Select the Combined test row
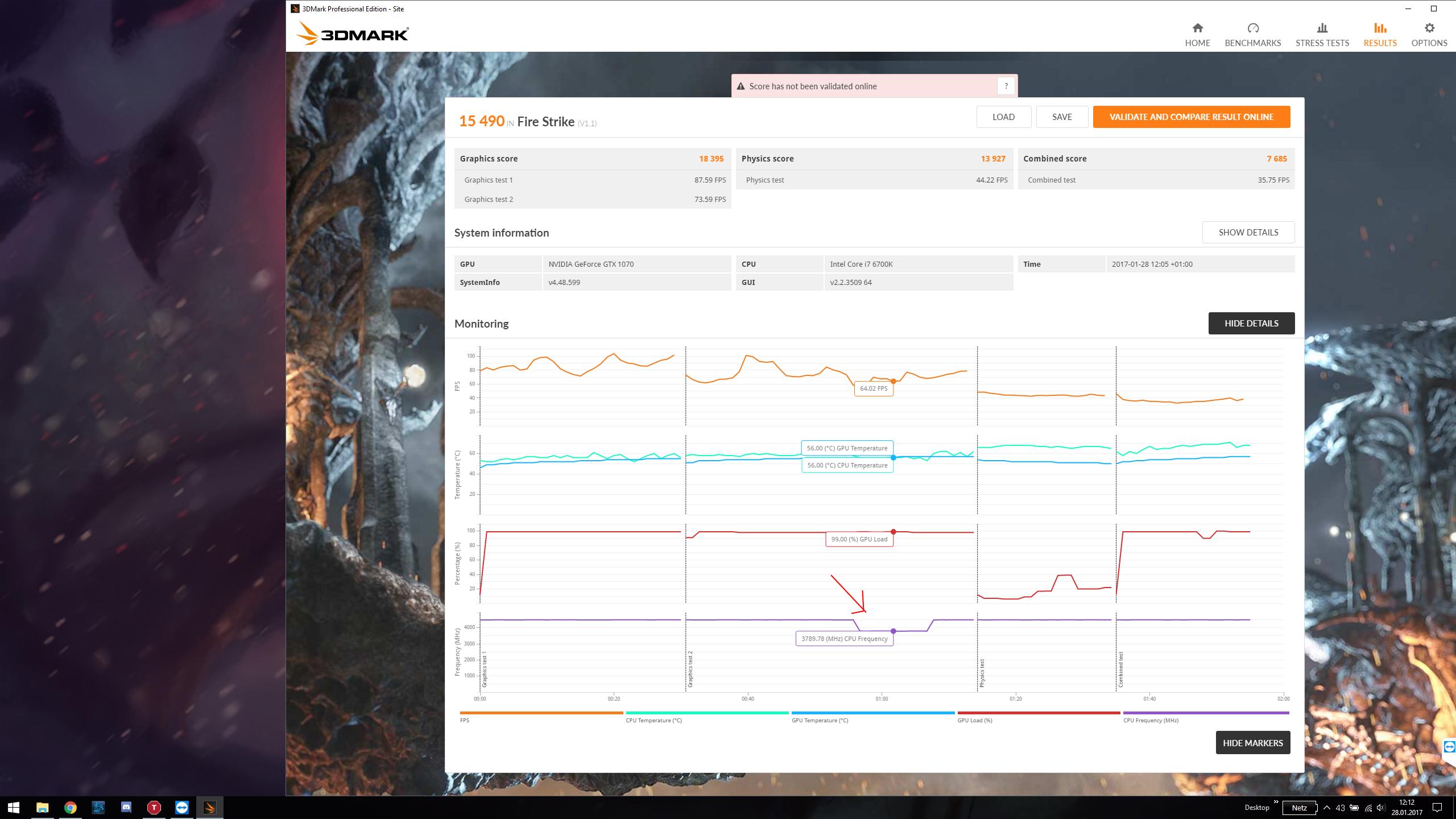1456x819 pixels. (1156, 180)
